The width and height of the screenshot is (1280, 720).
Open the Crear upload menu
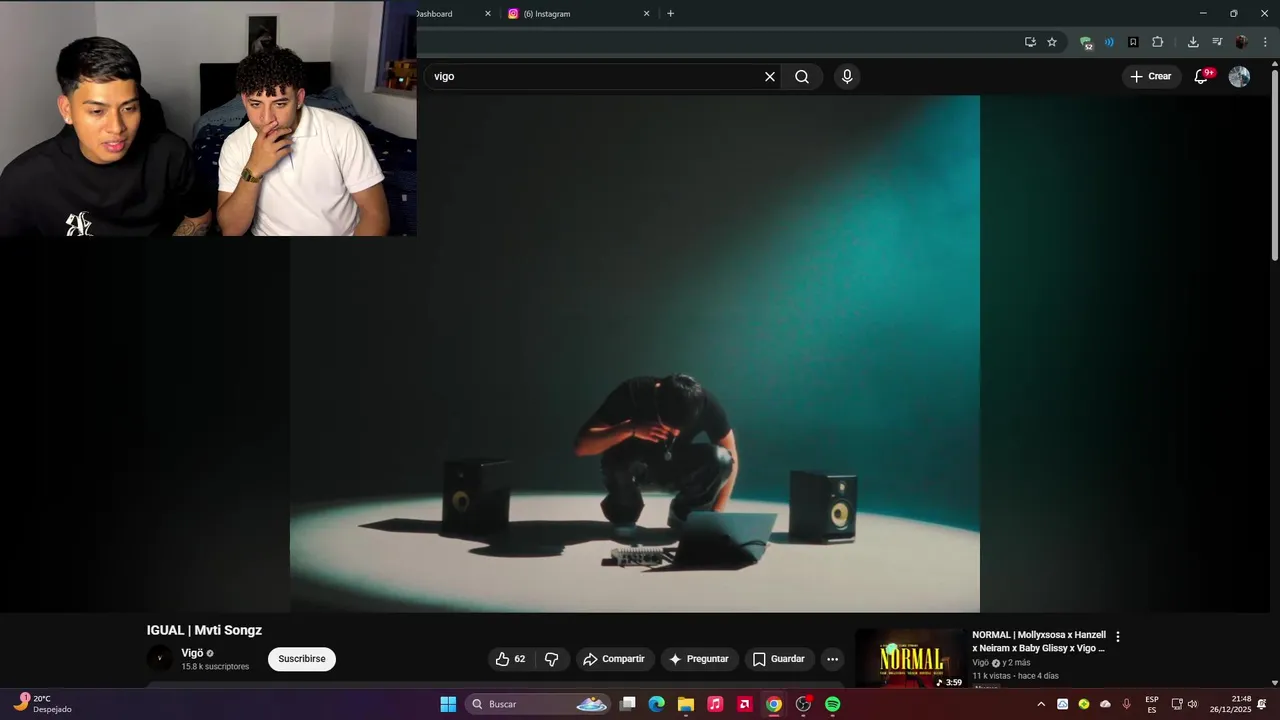coord(1150,77)
